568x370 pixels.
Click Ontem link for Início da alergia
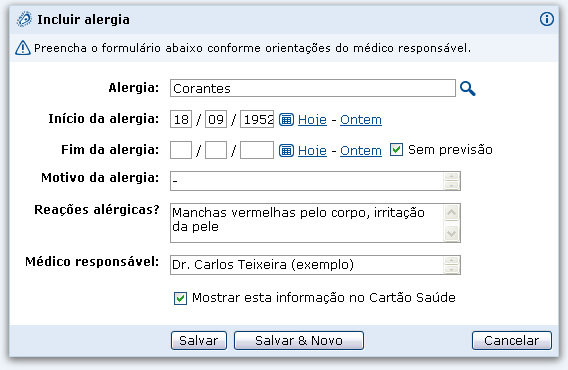tap(361, 120)
